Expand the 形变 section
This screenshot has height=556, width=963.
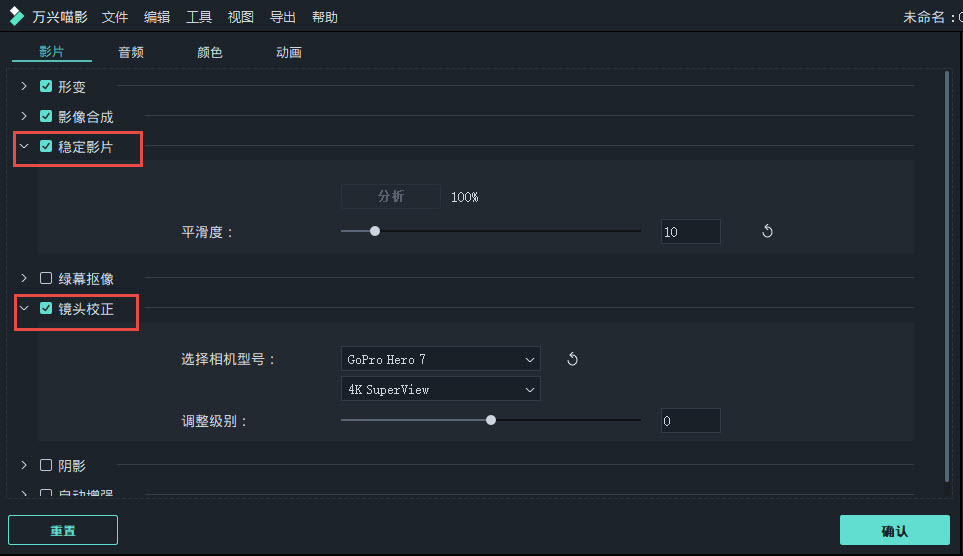[x=24, y=86]
